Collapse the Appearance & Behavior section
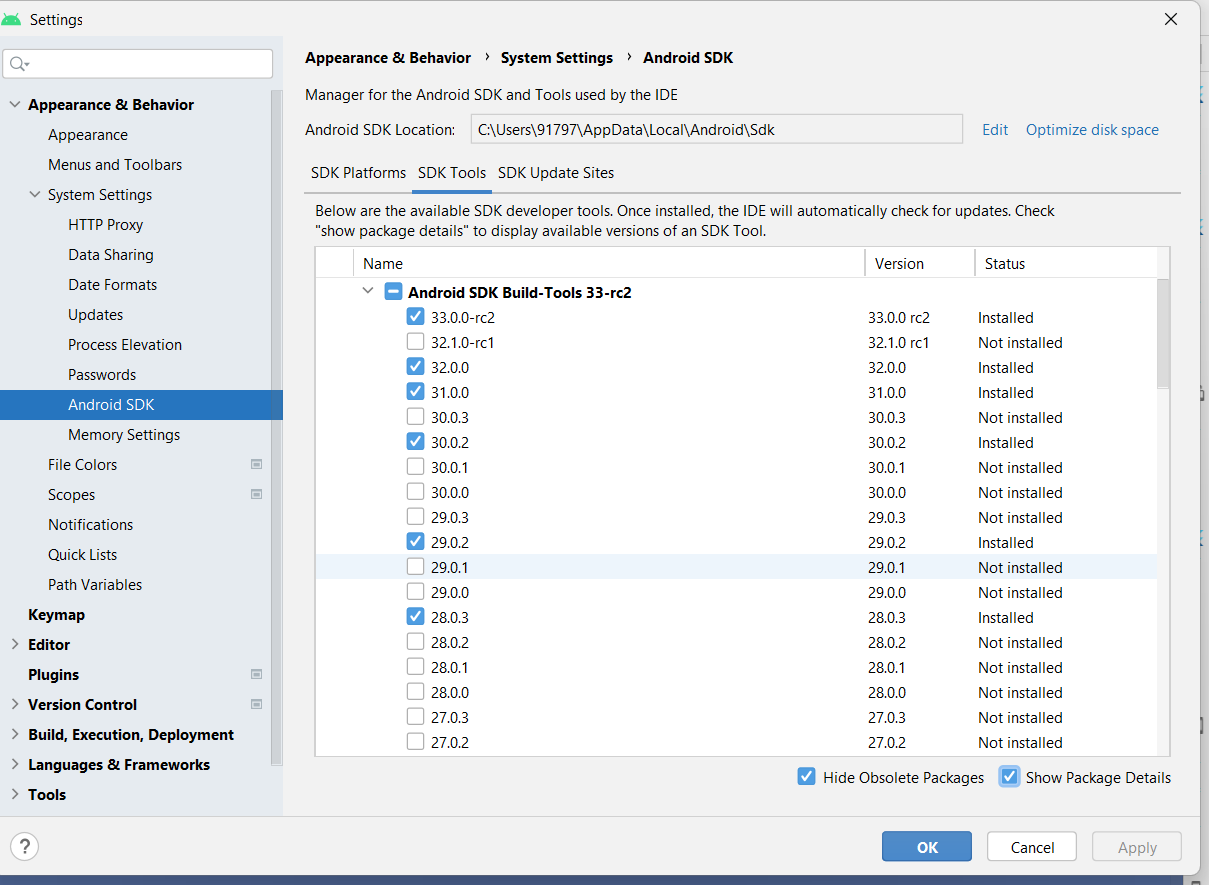The height and width of the screenshot is (885, 1209). 14,104
